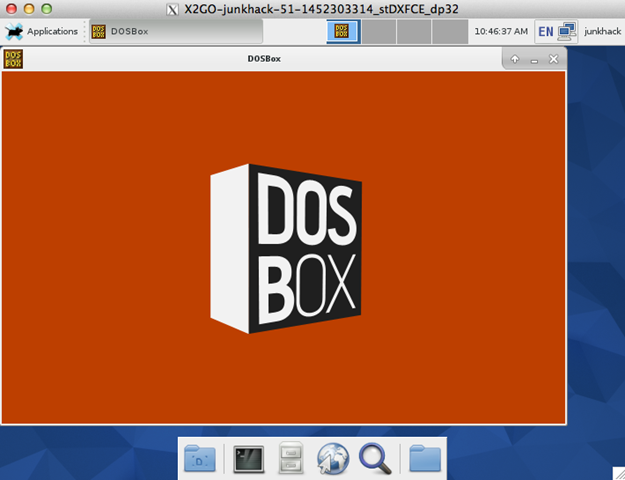Image resolution: width=625 pixels, height=480 pixels.
Task: Open window menu via DOSBox titlebar icon
Action: click(14, 59)
